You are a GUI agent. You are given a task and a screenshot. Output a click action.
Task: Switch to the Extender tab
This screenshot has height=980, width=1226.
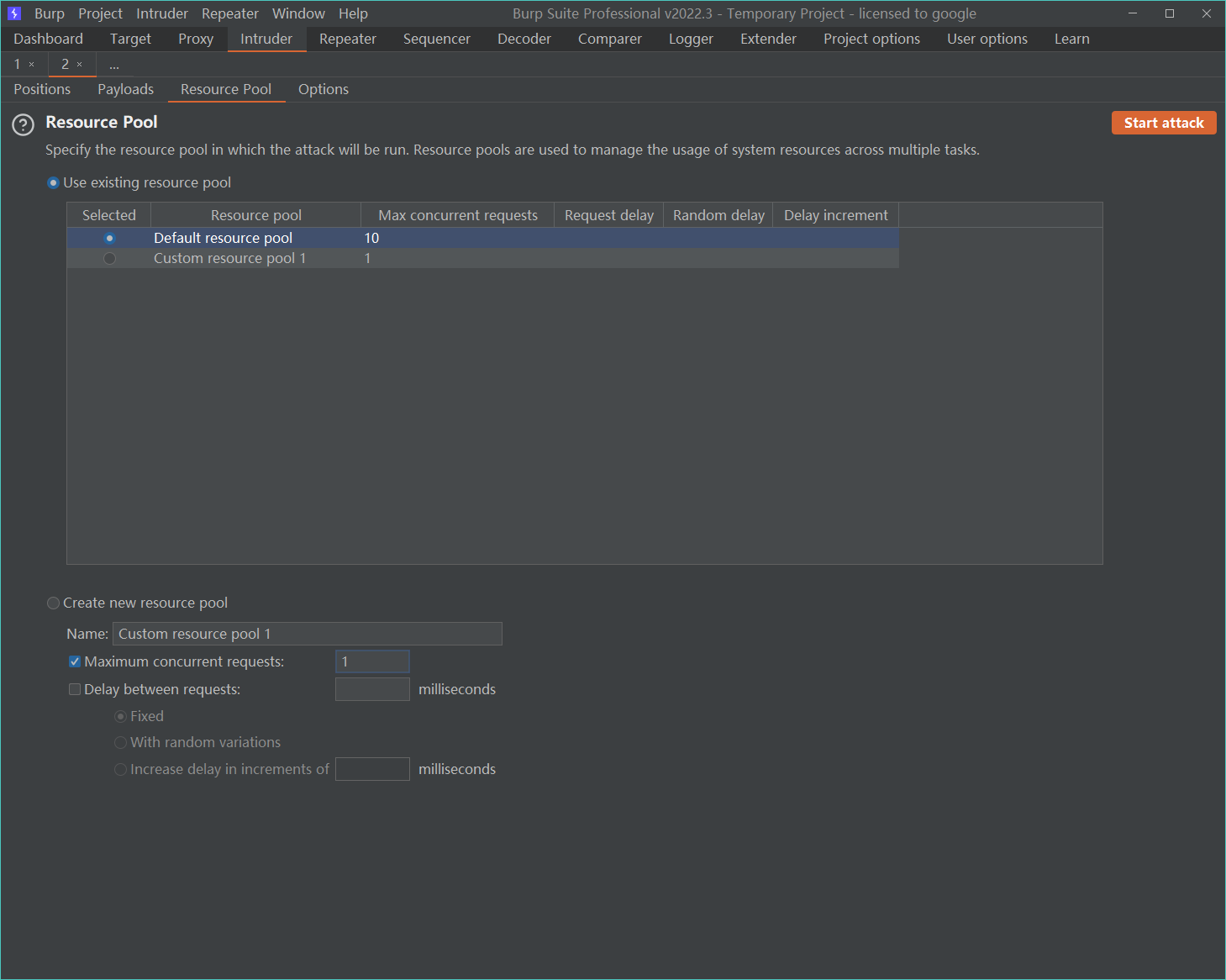[768, 39]
